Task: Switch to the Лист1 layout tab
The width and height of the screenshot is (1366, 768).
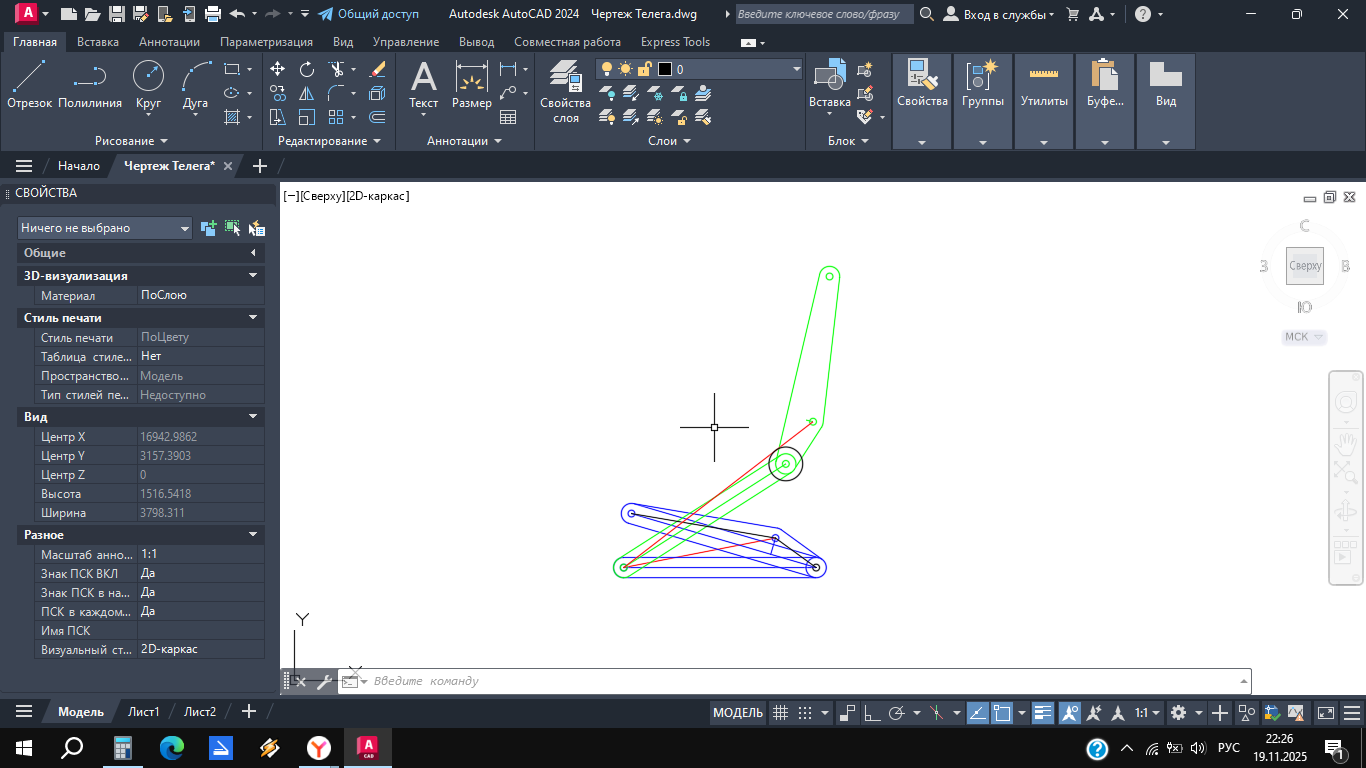Action: pos(143,712)
